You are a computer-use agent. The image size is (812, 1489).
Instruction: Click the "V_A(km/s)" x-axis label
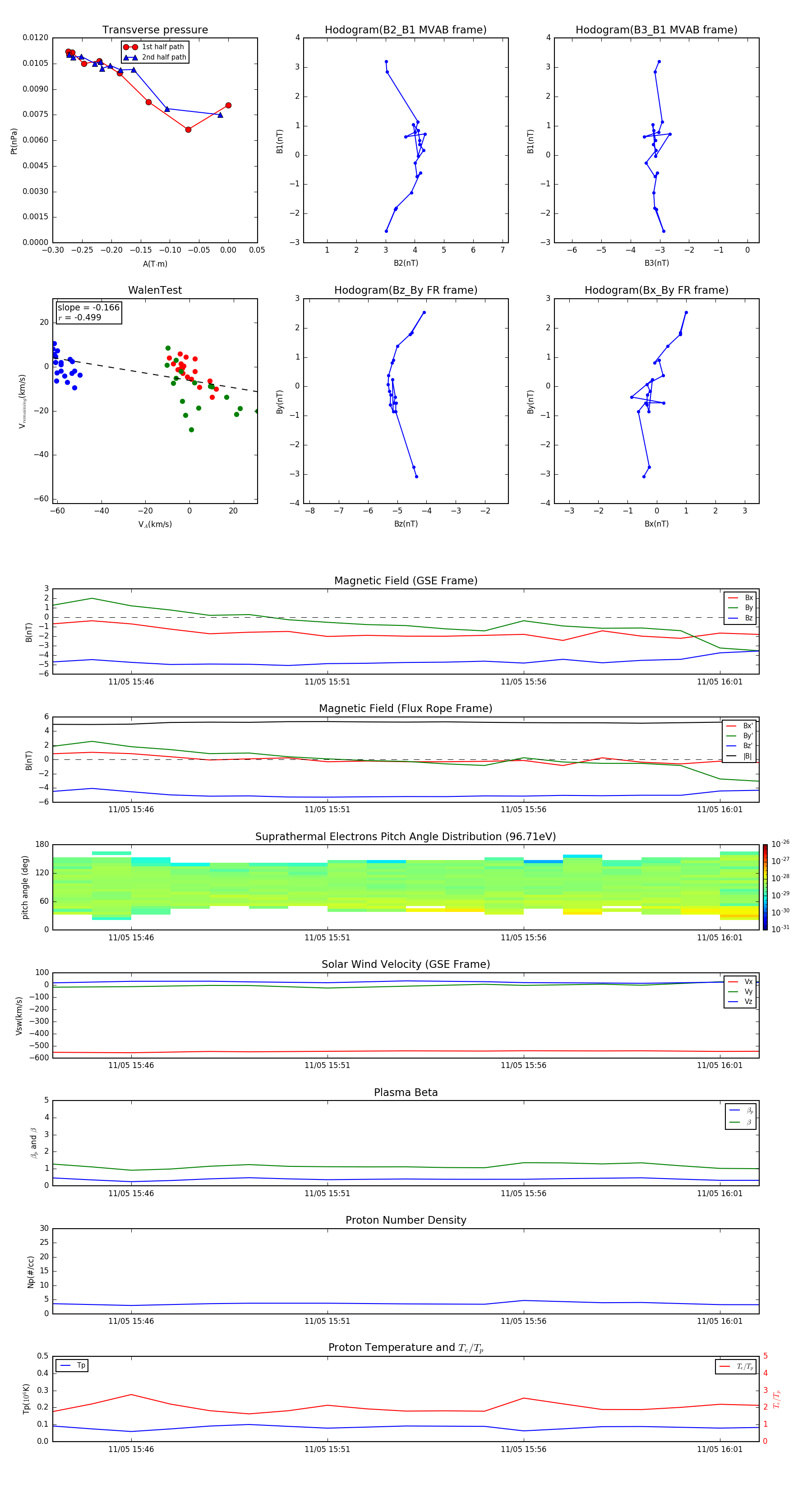[x=155, y=524]
